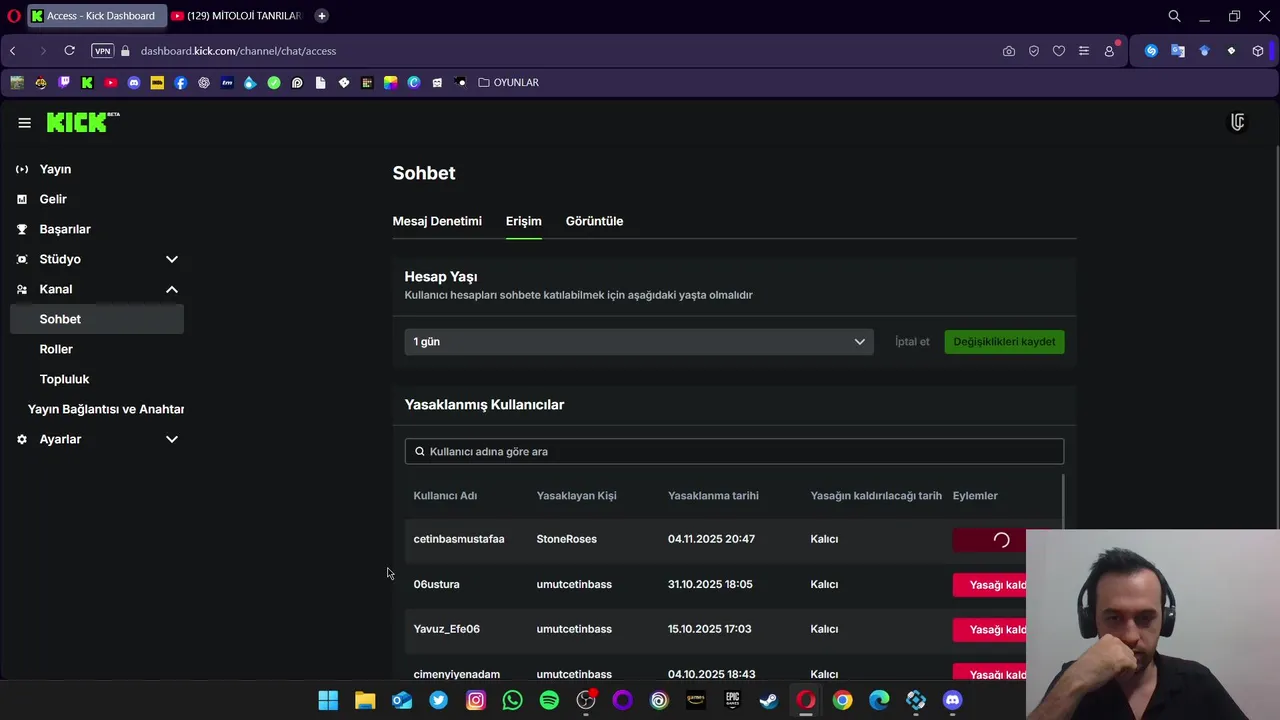The height and width of the screenshot is (720, 1280).
Task: Open the OYUNLAR bookmarks folder
Action: pos(508,83)
